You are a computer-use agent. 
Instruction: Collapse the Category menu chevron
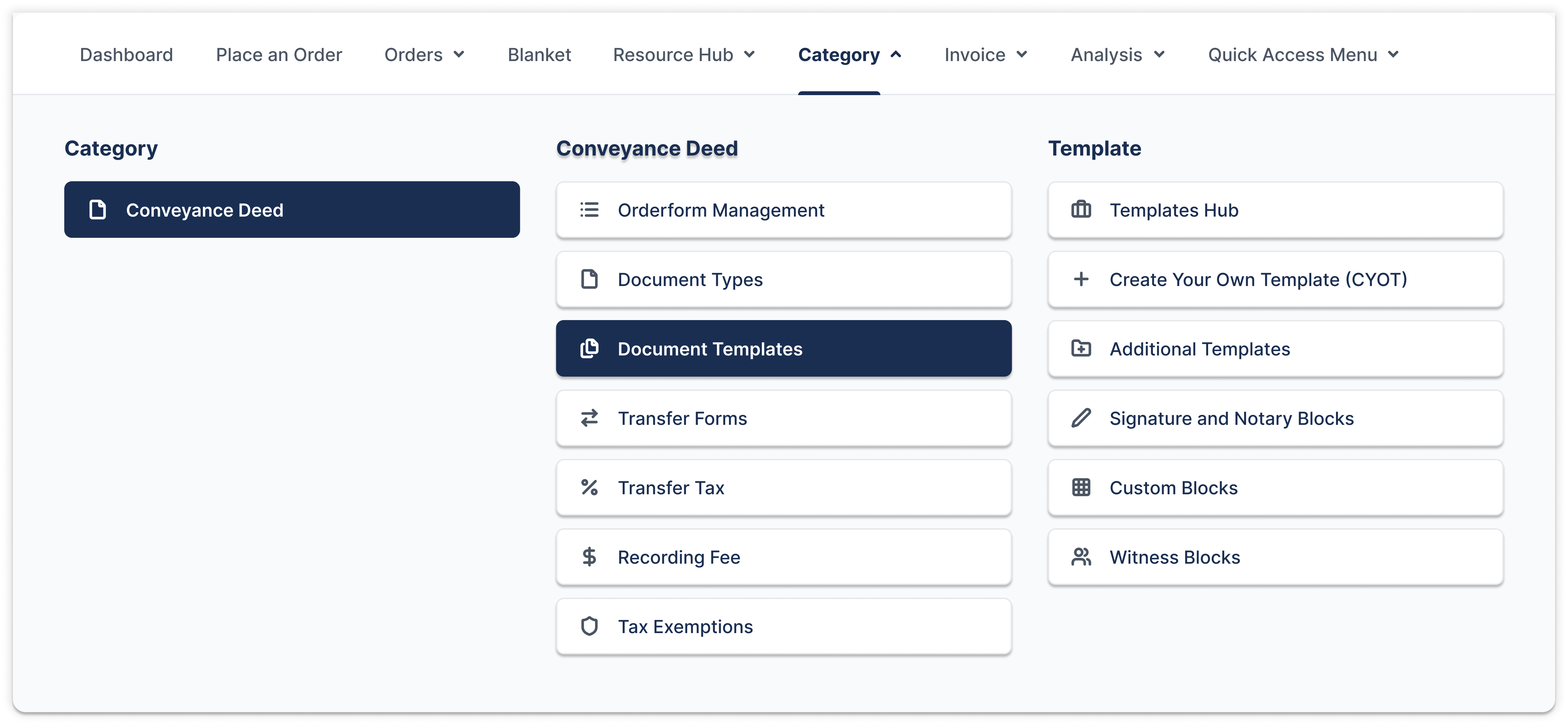click(x=896, y=55)
